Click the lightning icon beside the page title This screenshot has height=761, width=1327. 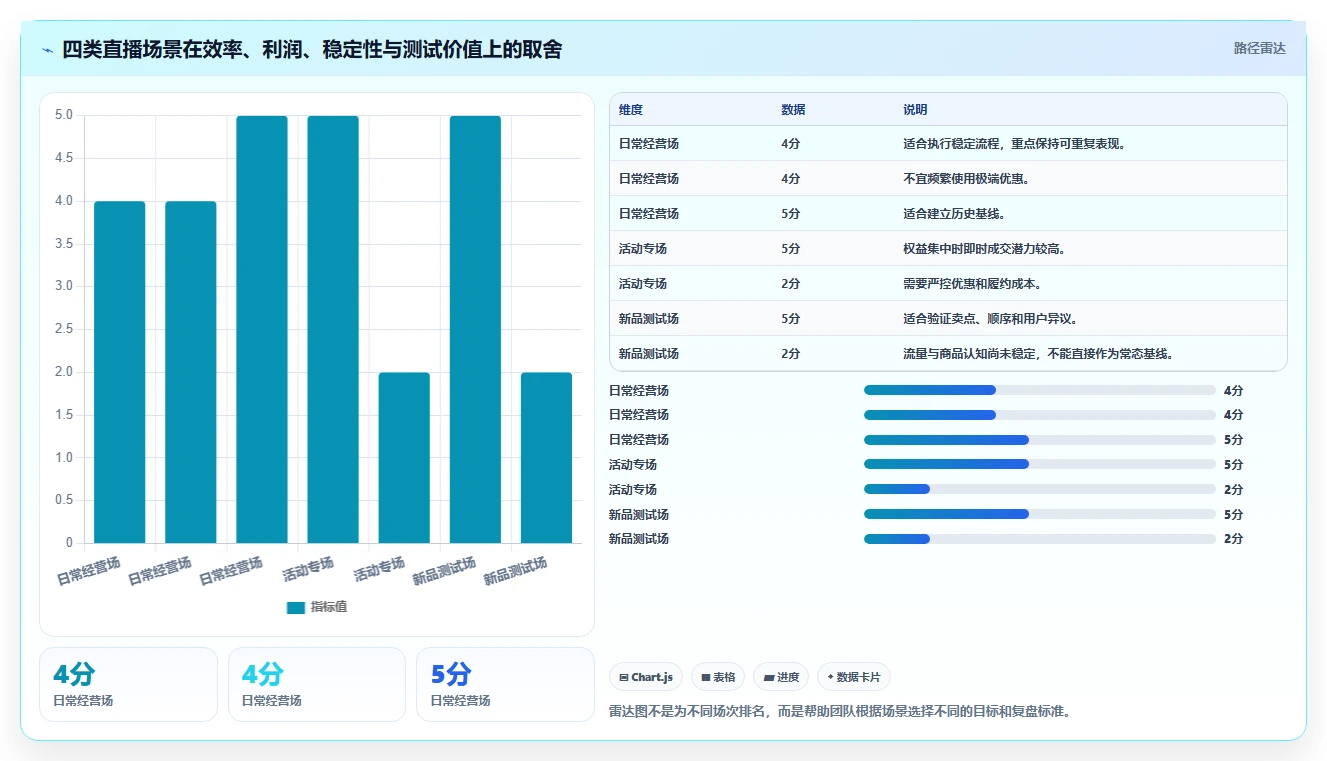click(x=47, y=50)
